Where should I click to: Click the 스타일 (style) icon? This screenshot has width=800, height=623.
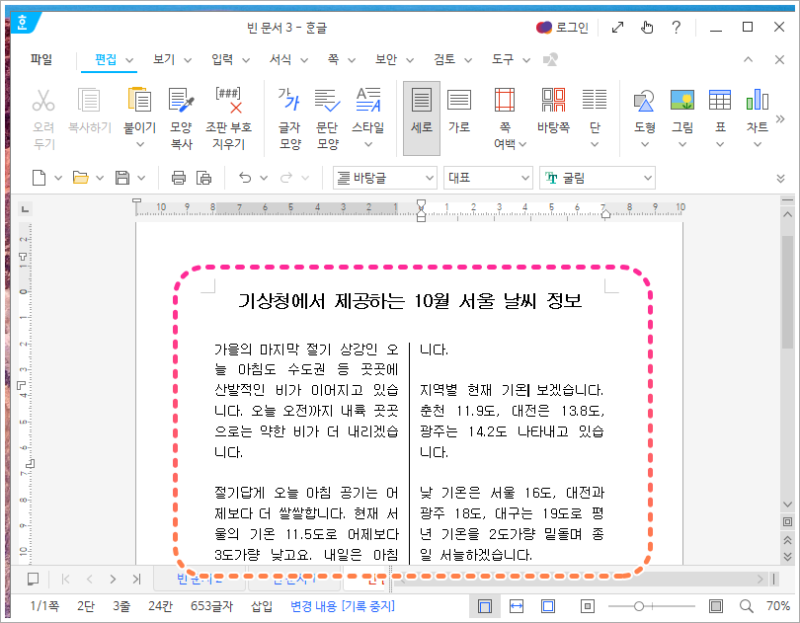point(368,100)
